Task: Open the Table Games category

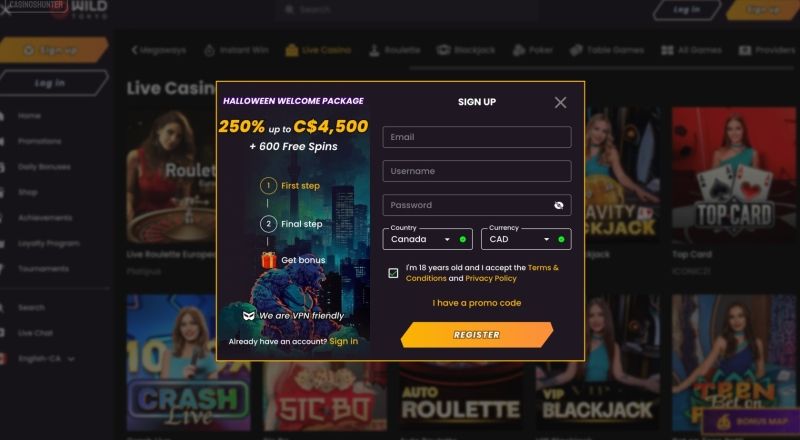Action: click(x=607, y=50)
